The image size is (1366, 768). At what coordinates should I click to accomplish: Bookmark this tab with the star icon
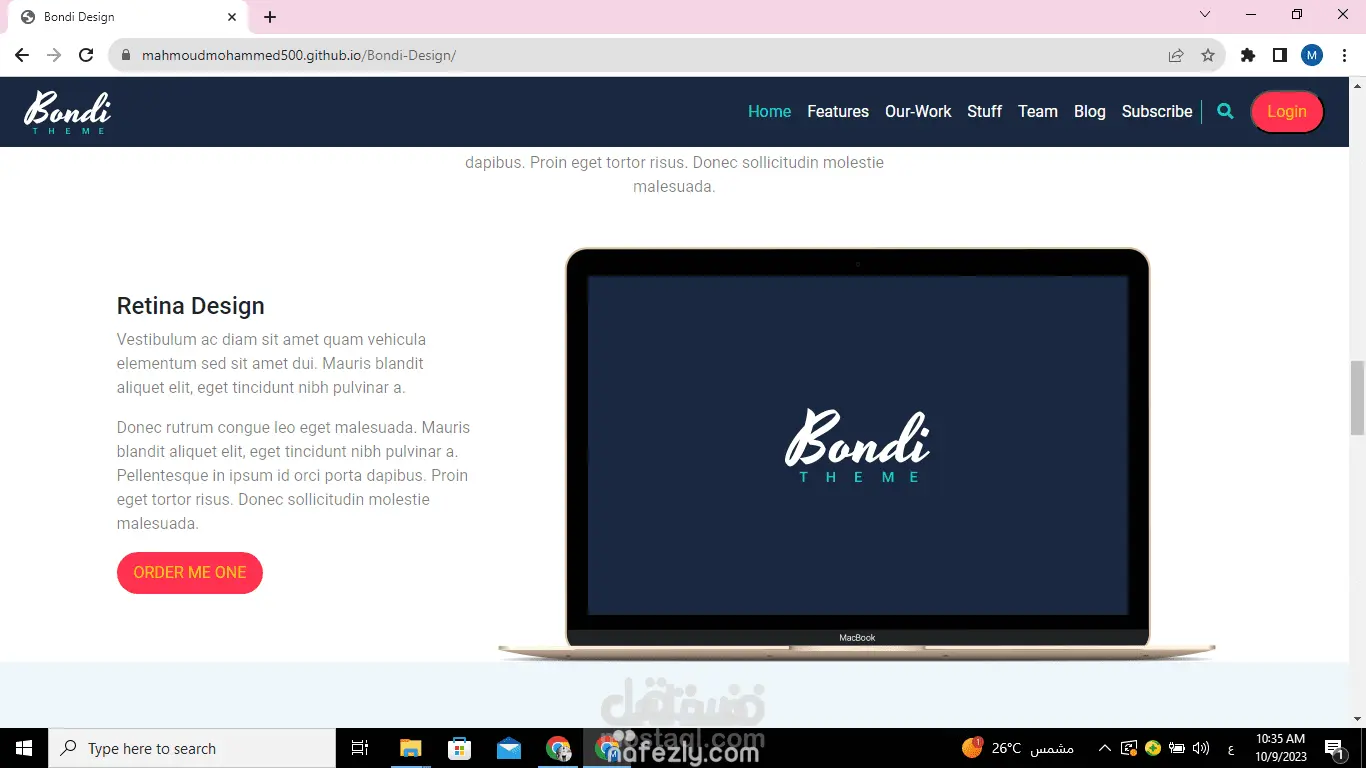click(x=1208, y=55)
